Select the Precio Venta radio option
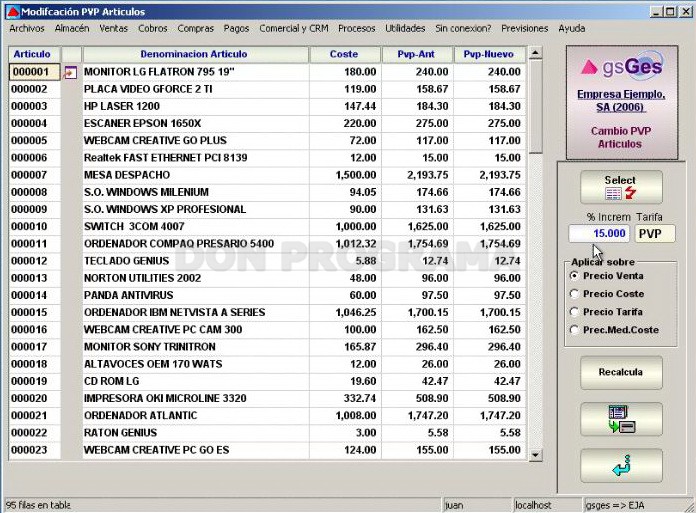This screenshot has width=696, height=513. tap(574, 276)
